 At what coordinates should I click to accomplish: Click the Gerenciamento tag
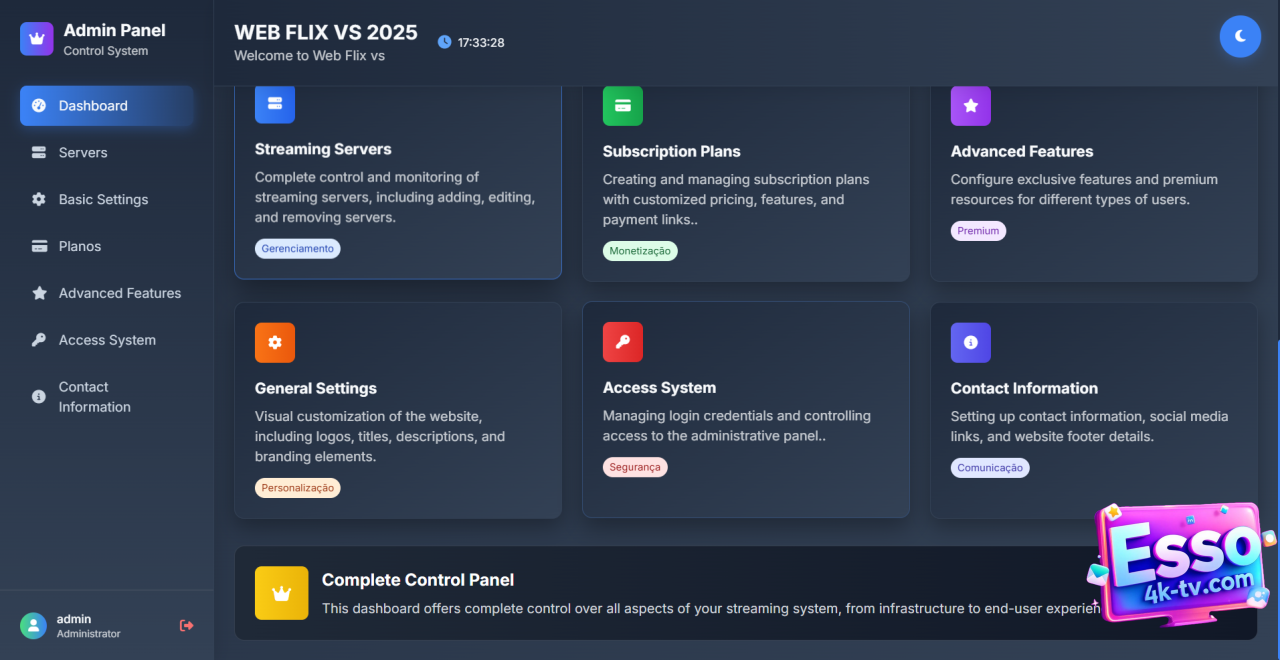[297, 249]
